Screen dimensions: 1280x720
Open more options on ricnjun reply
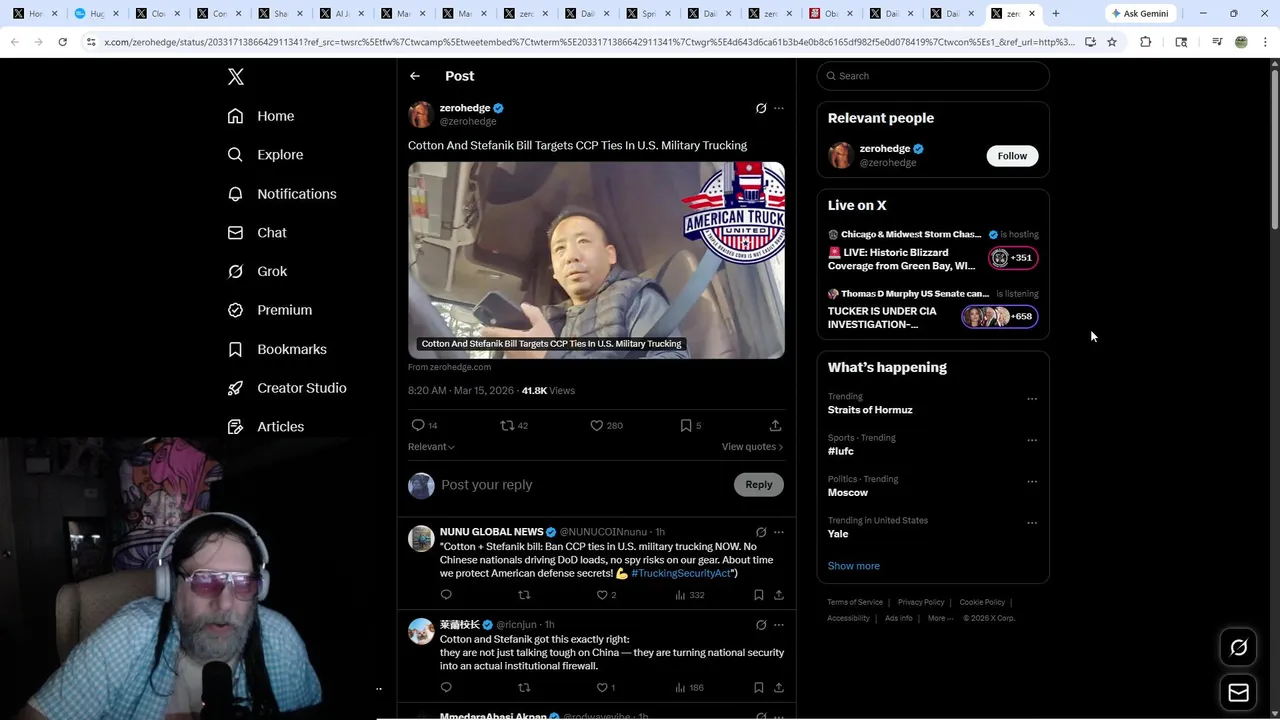(779, 625)
